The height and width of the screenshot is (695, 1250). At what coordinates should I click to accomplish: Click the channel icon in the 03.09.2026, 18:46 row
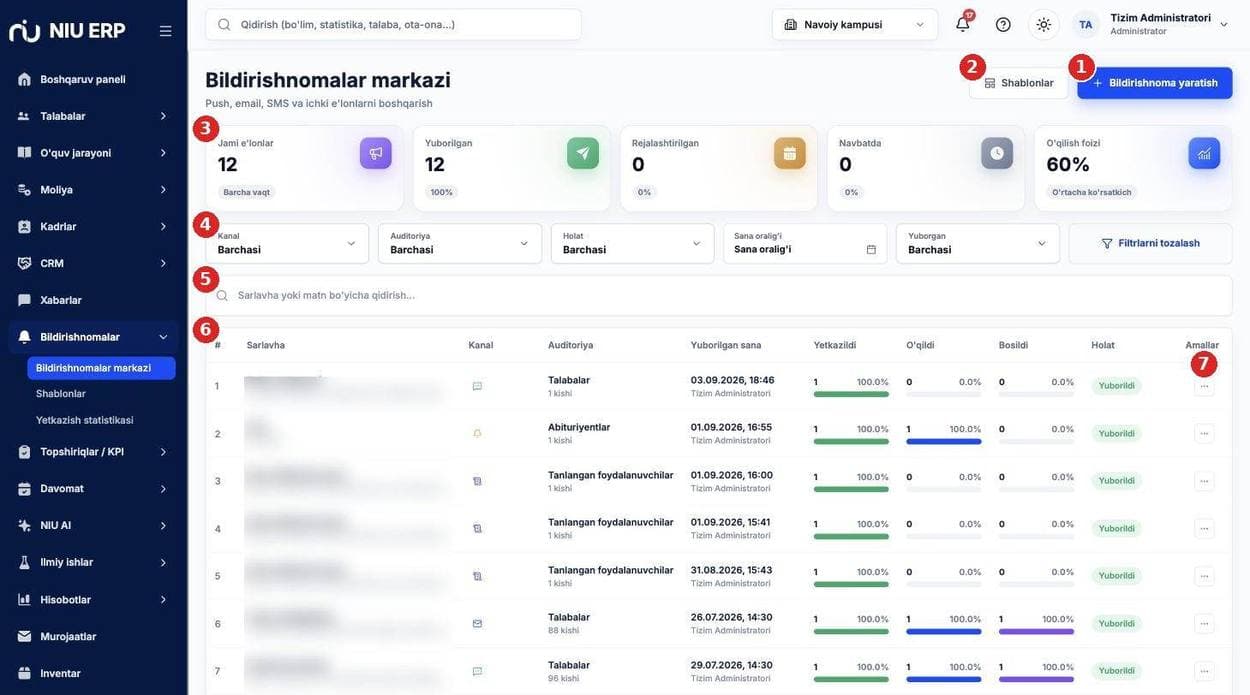[477, 386]
